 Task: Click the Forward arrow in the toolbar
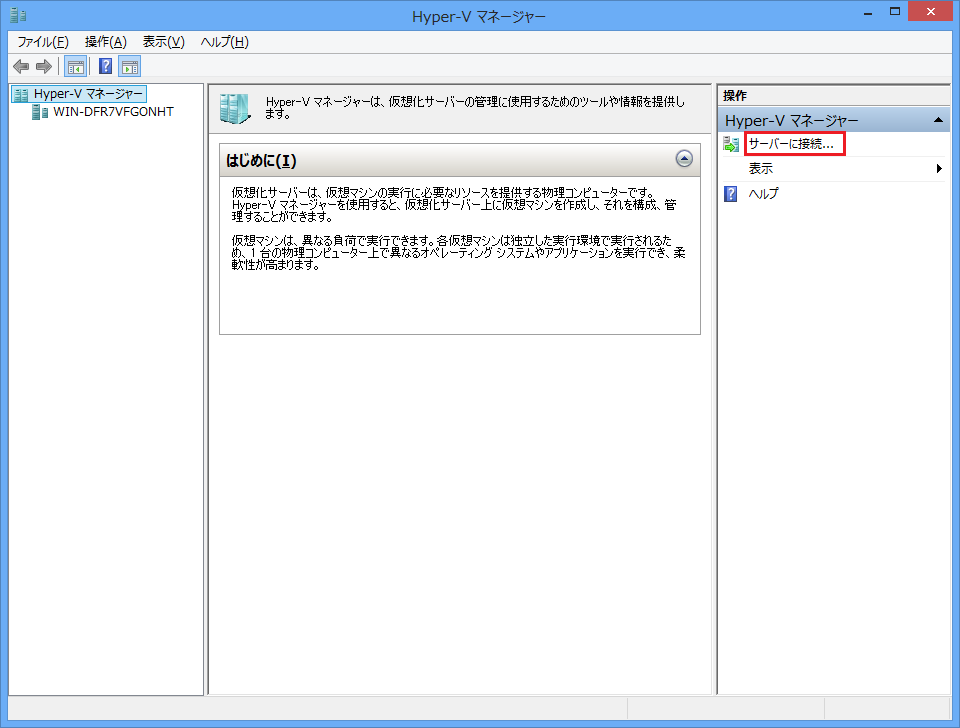tap(43, 67)
